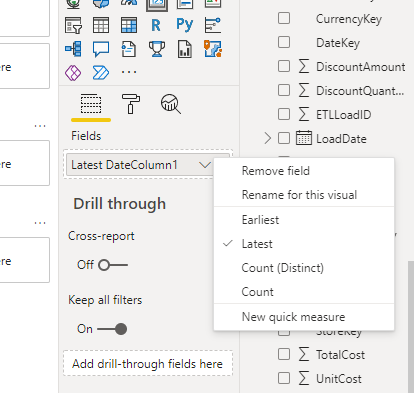The width and height of the screenshot is (414, 393).
Task: Check the DateKey field checkbox
Action: coord(284,42)
